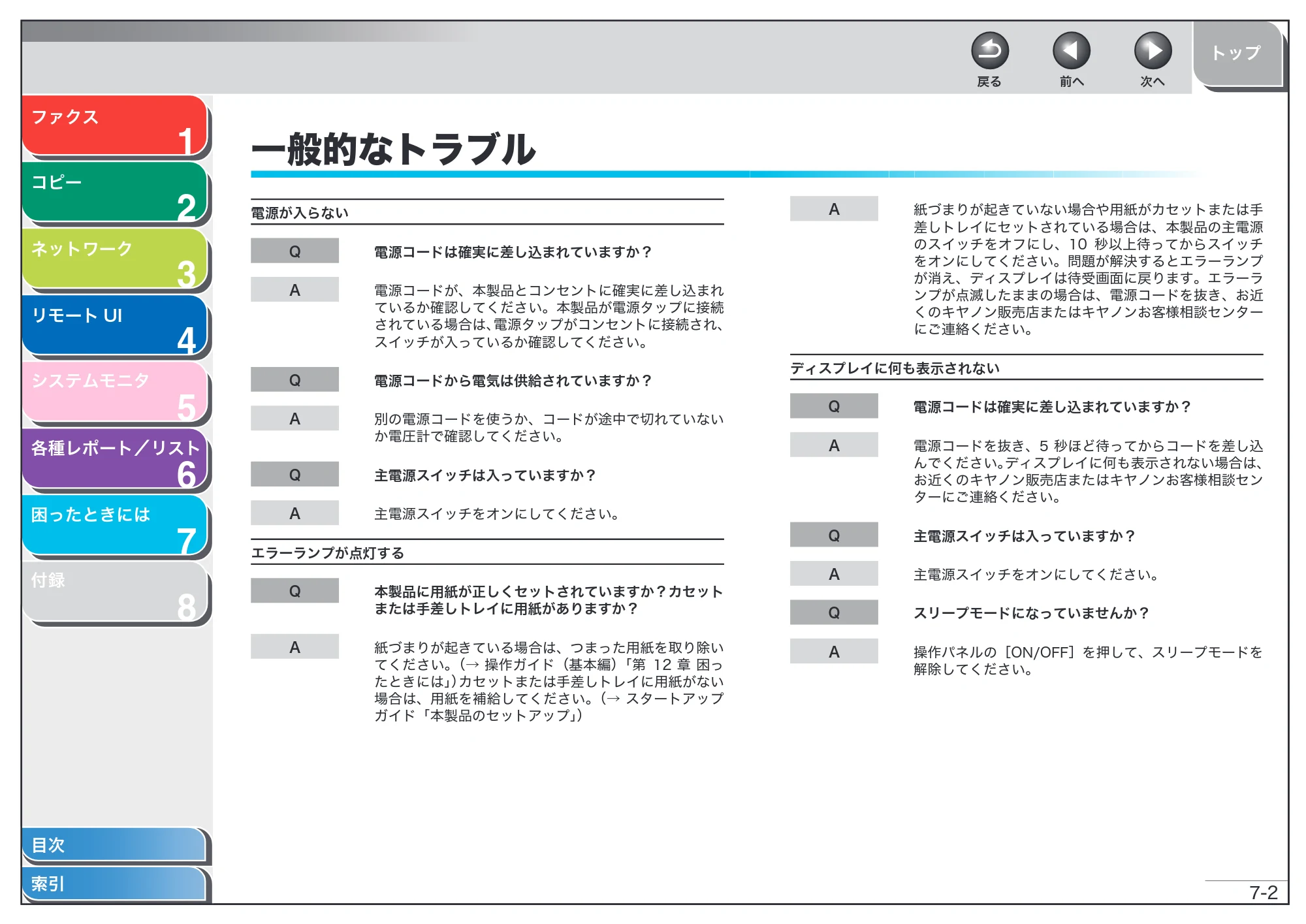Click answer about 操作パネルの [ON/OFF]

point(1088,660)
